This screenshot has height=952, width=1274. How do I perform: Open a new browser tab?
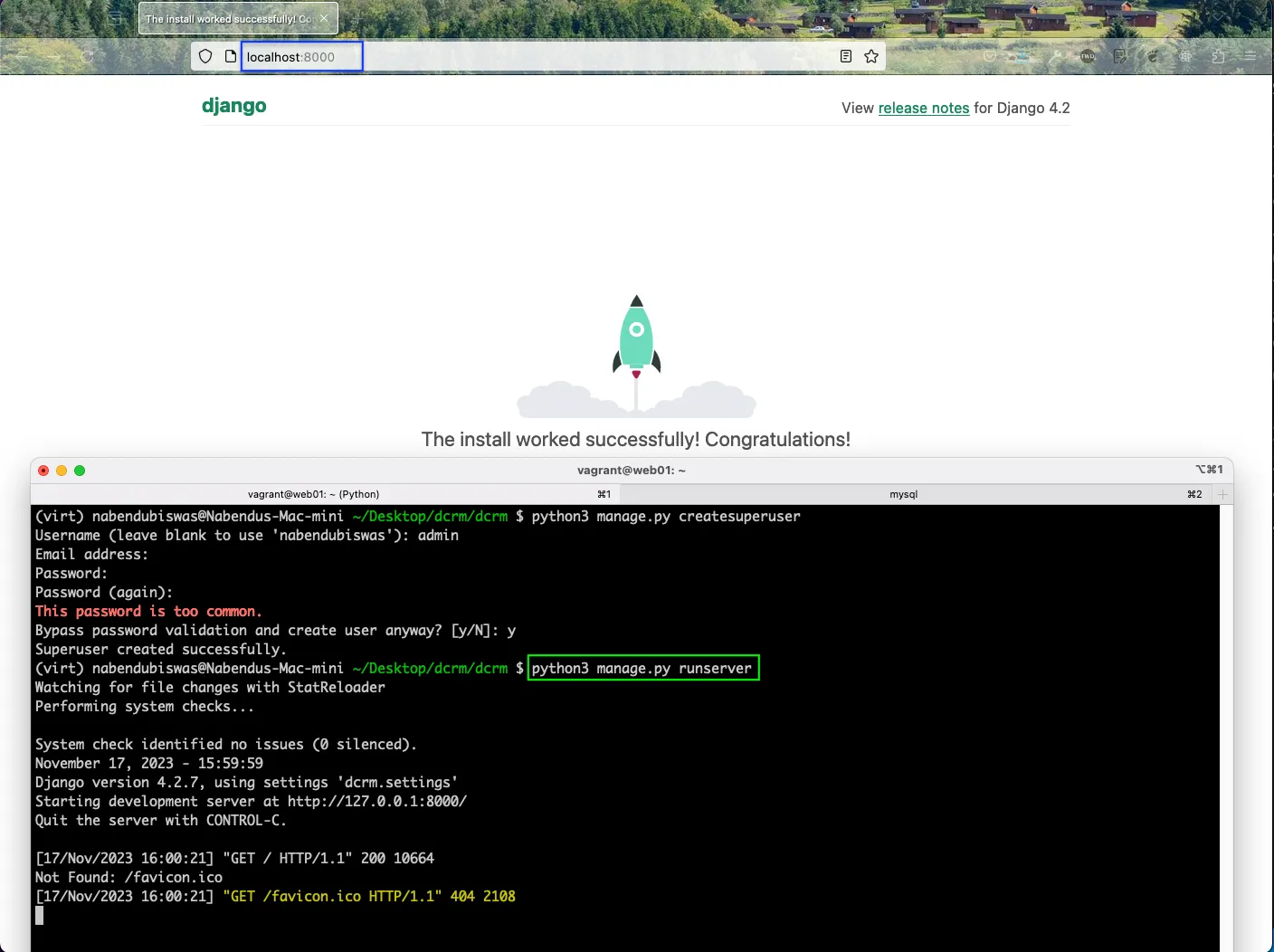coord(357,19)
